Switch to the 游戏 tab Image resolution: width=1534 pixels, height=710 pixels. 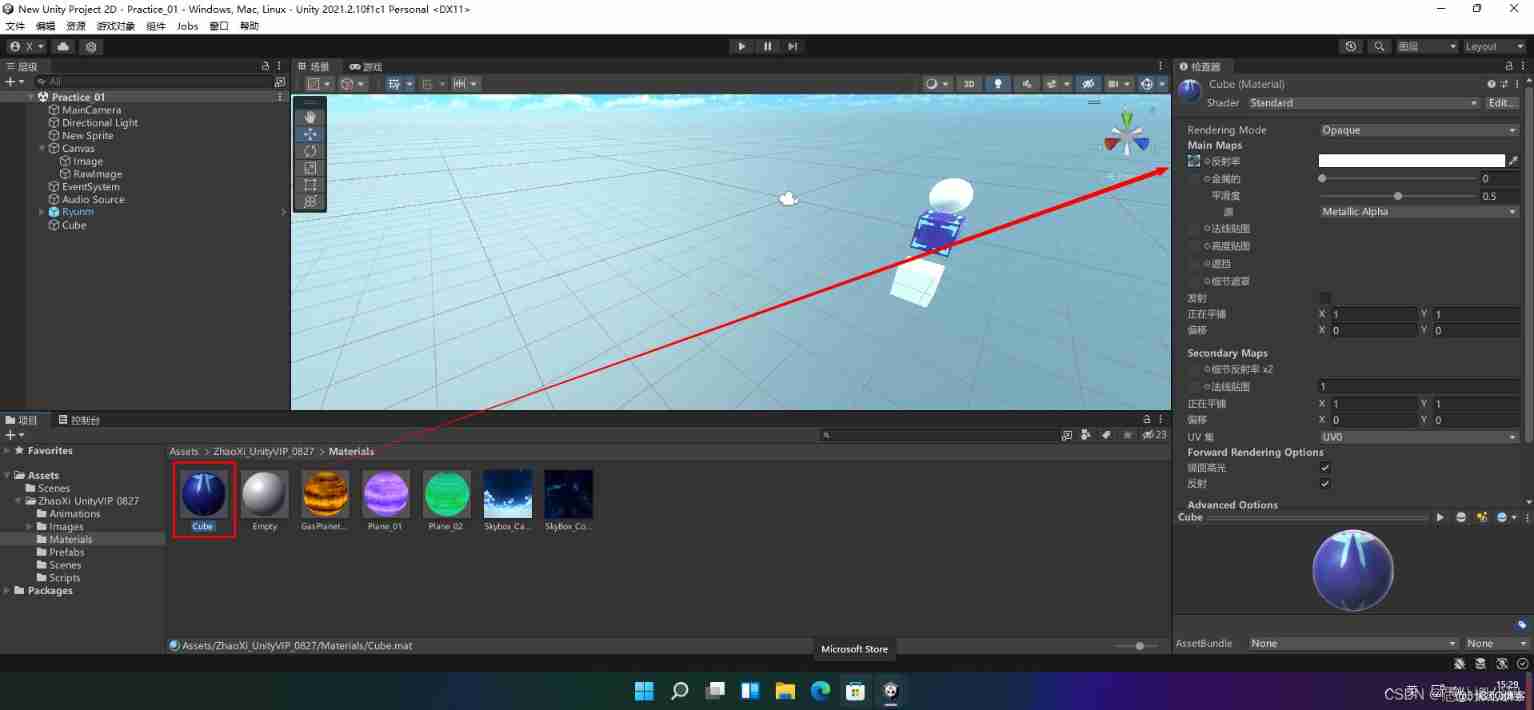click(x=366, y=65)
